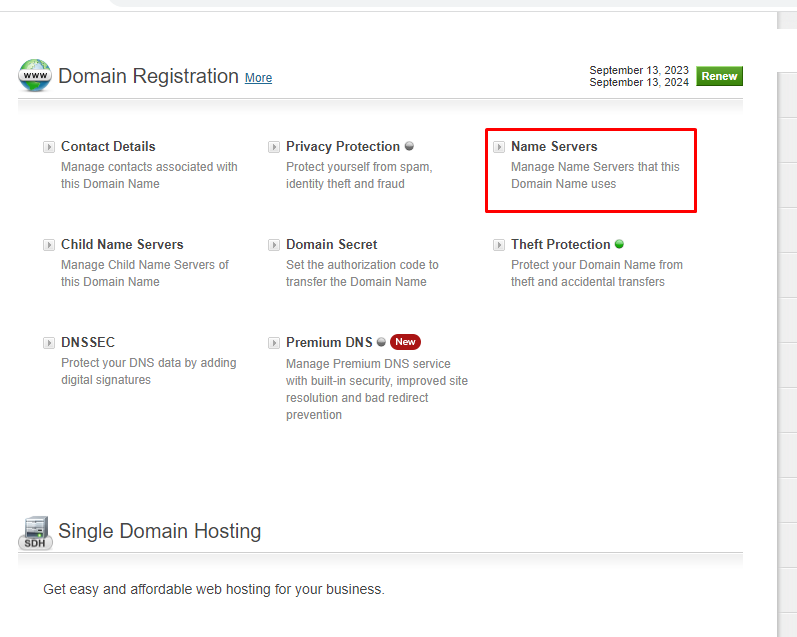Click the gray status dot beside Premium DNS

pos(381,342)
